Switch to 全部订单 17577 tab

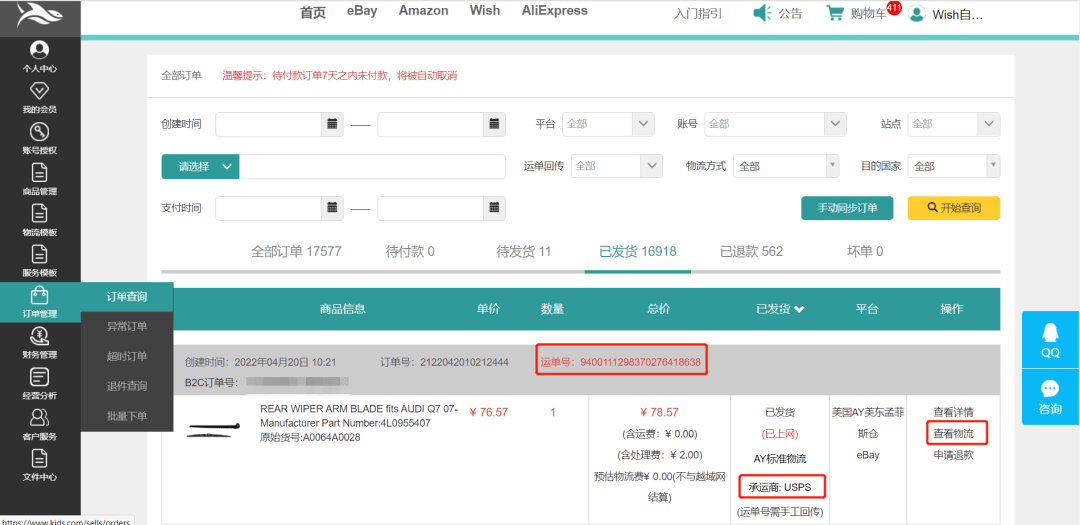click(x=296, y=251)
